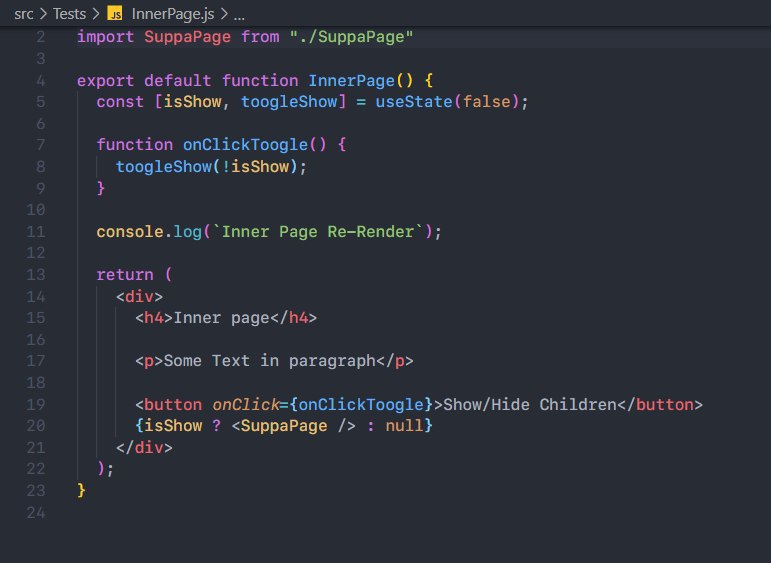Select the 'InnerPage.js' breadcrumb item
The height and width of the screenshot is (563, 771).
173,14
